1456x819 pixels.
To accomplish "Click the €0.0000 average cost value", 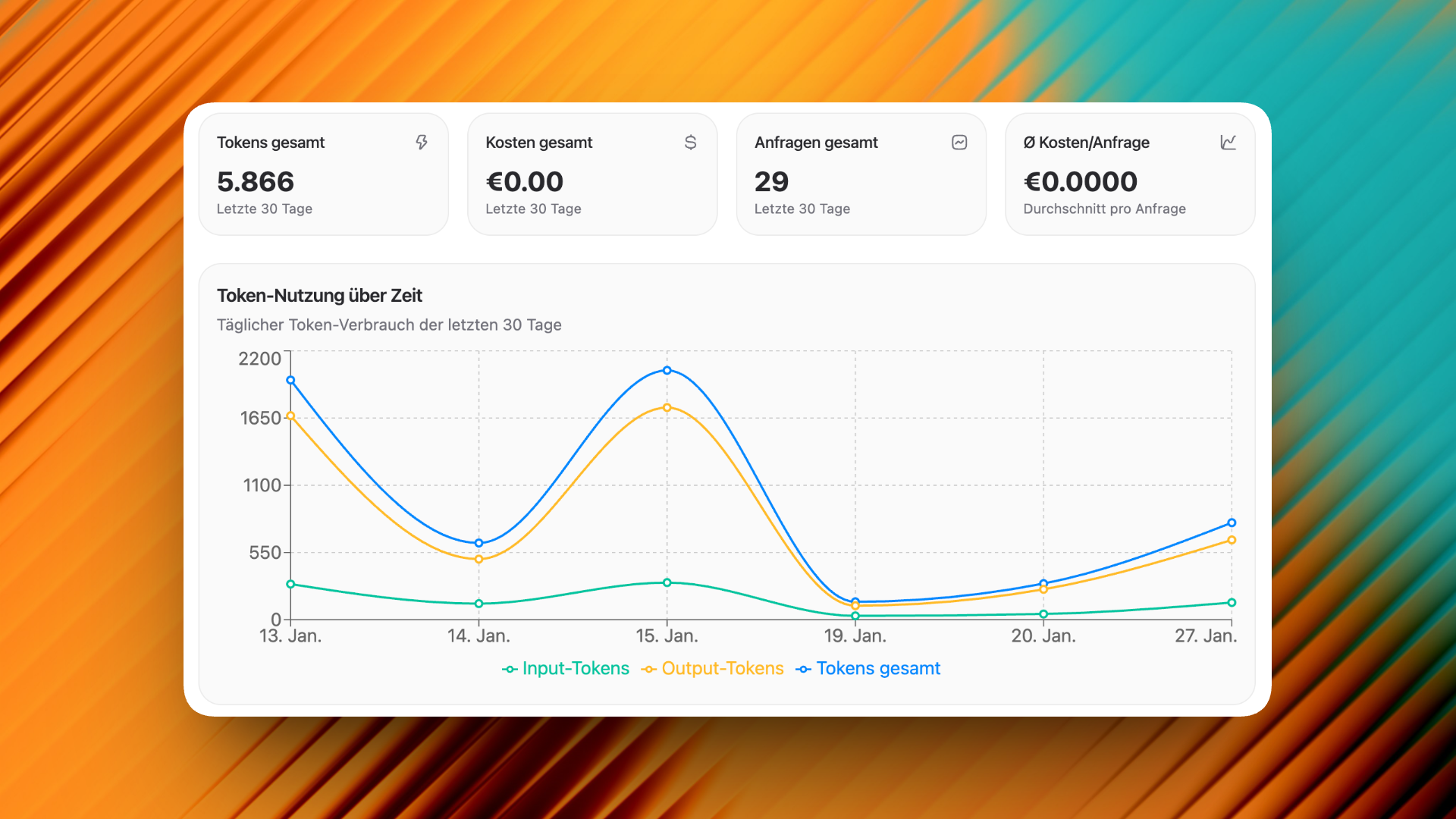I will point(1080,182).
